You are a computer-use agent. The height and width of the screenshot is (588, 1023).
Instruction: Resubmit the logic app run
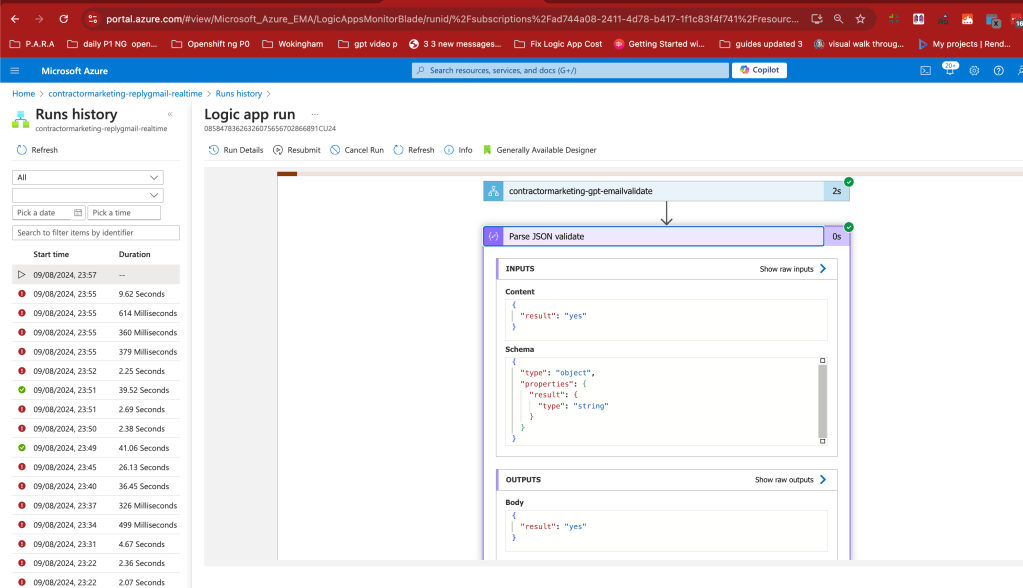click(x=297, y=150)
